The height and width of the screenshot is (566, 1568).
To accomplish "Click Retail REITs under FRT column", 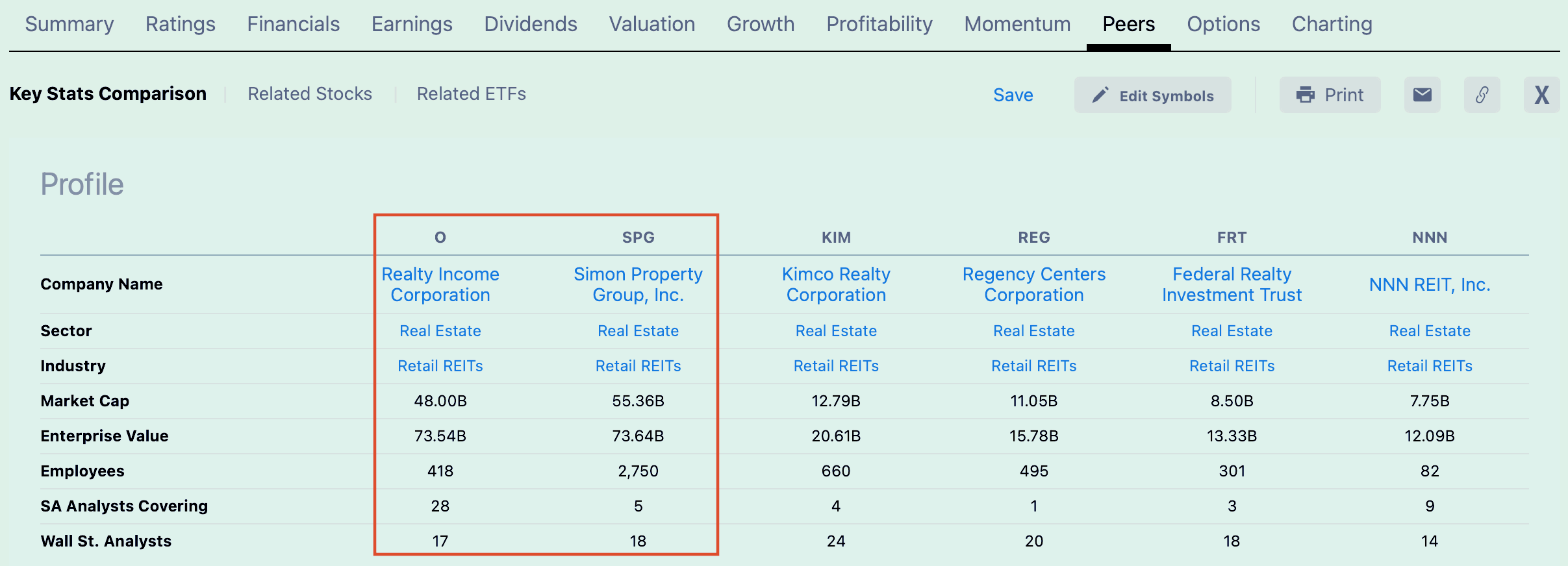I will (1232, 366).
